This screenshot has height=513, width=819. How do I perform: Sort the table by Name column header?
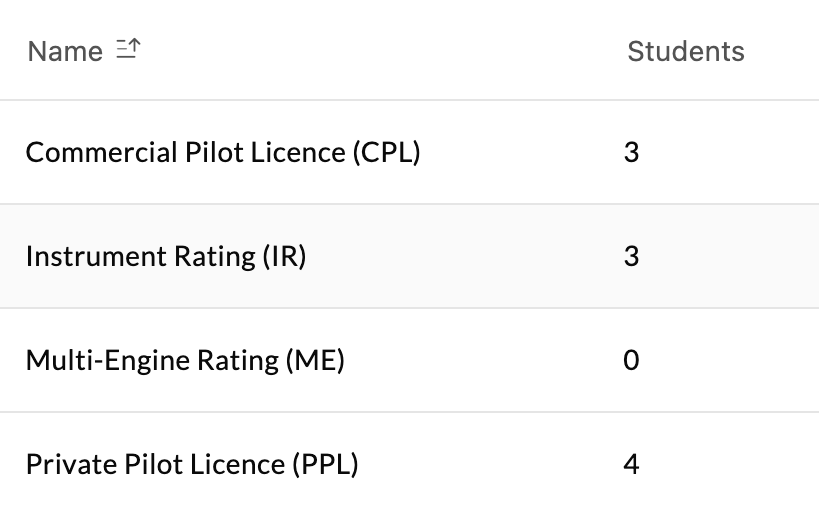tap(65, 51)
